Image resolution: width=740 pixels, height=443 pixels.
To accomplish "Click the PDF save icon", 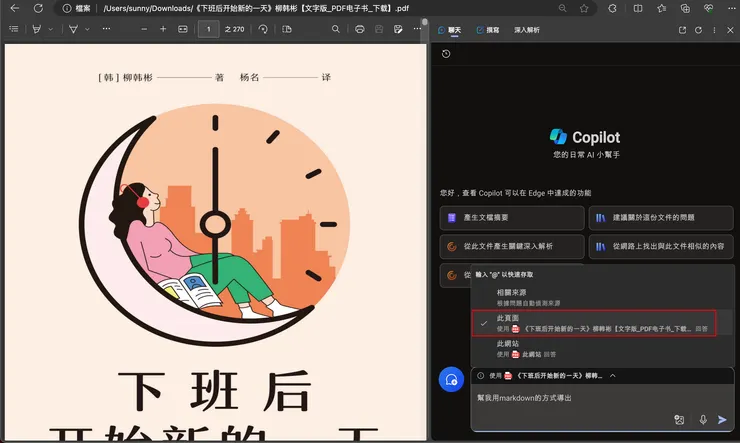I will tap(379, 29).
